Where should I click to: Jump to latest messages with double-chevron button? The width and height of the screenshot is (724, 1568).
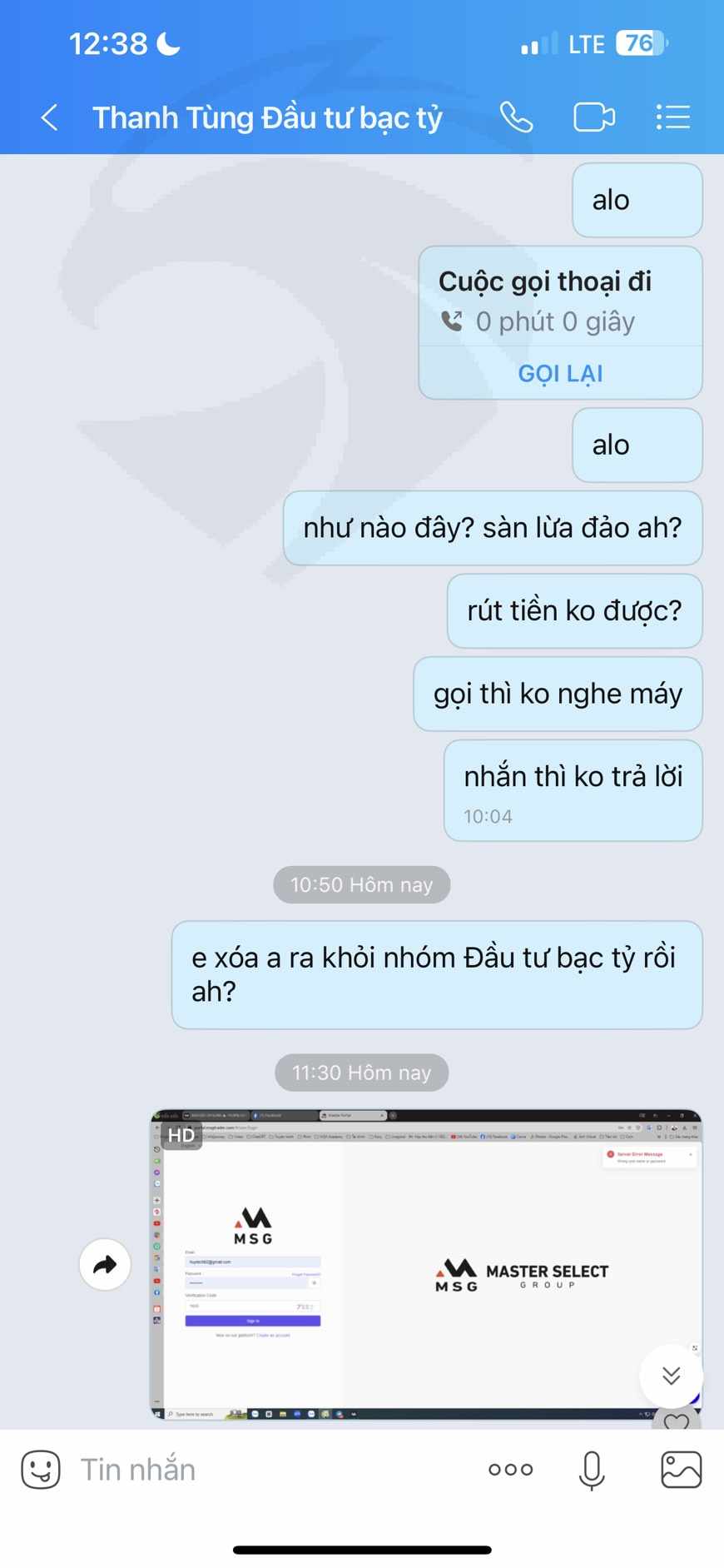[671, 1375]
